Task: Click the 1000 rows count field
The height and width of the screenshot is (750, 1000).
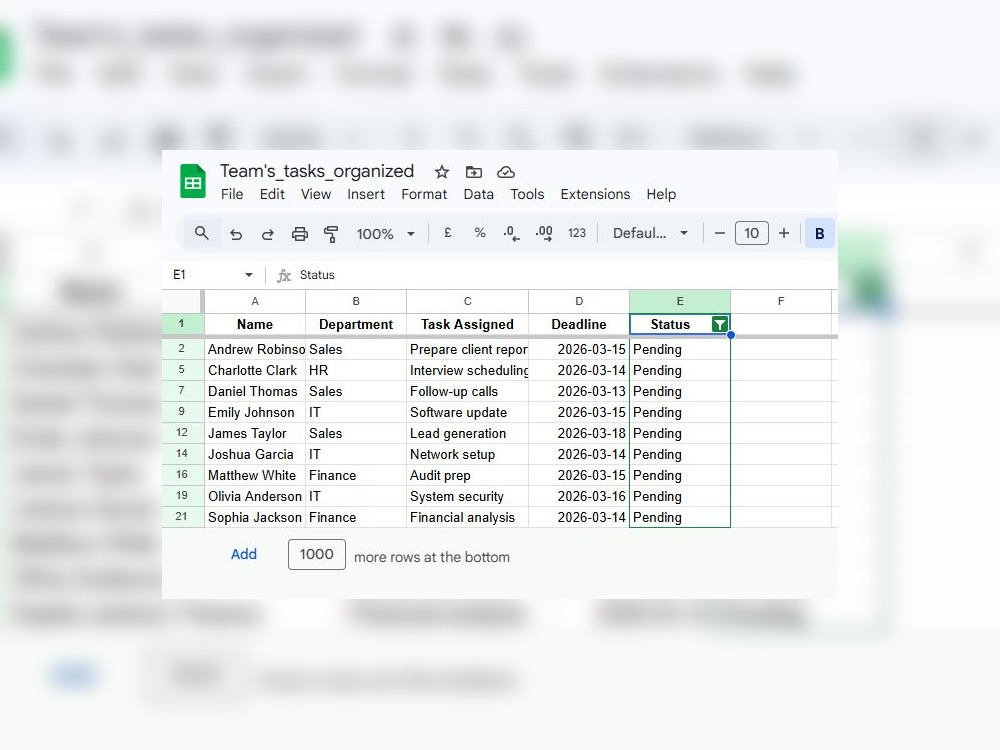Action: tap(316, 554)
